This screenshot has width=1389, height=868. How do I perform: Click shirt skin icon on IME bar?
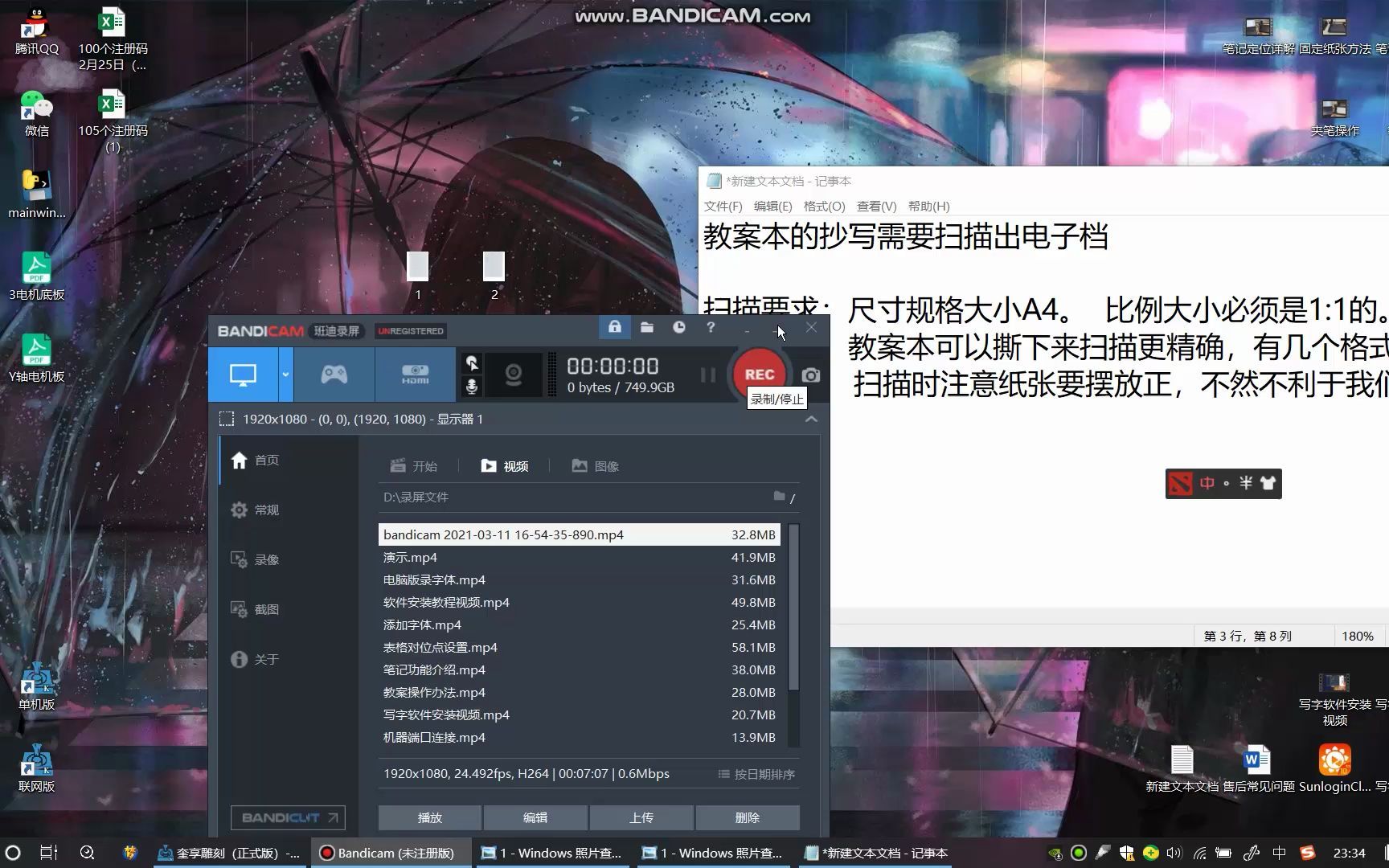[x=1268, y=483]
